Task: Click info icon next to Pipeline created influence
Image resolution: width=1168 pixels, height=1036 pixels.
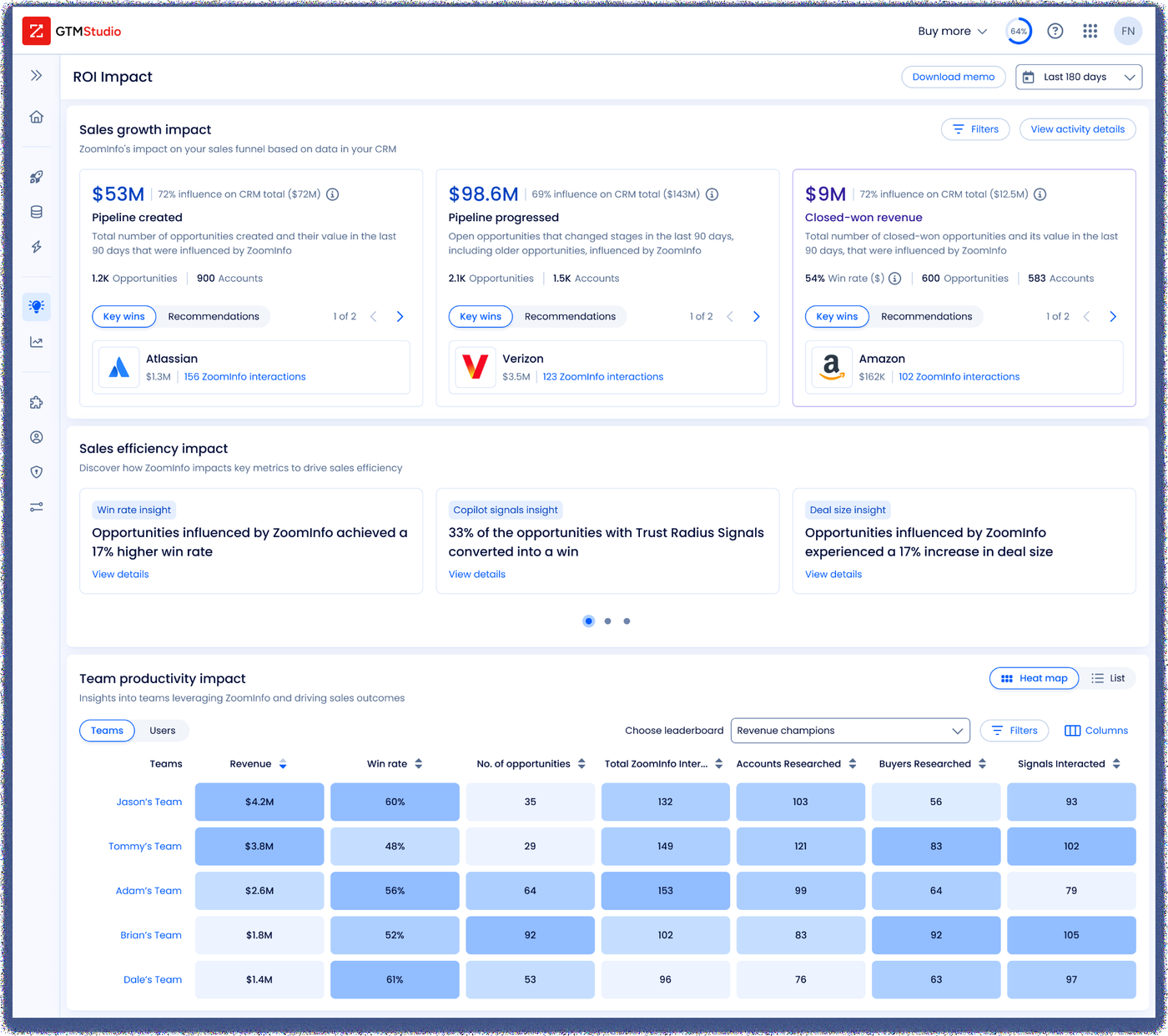Action: (332, 194)
